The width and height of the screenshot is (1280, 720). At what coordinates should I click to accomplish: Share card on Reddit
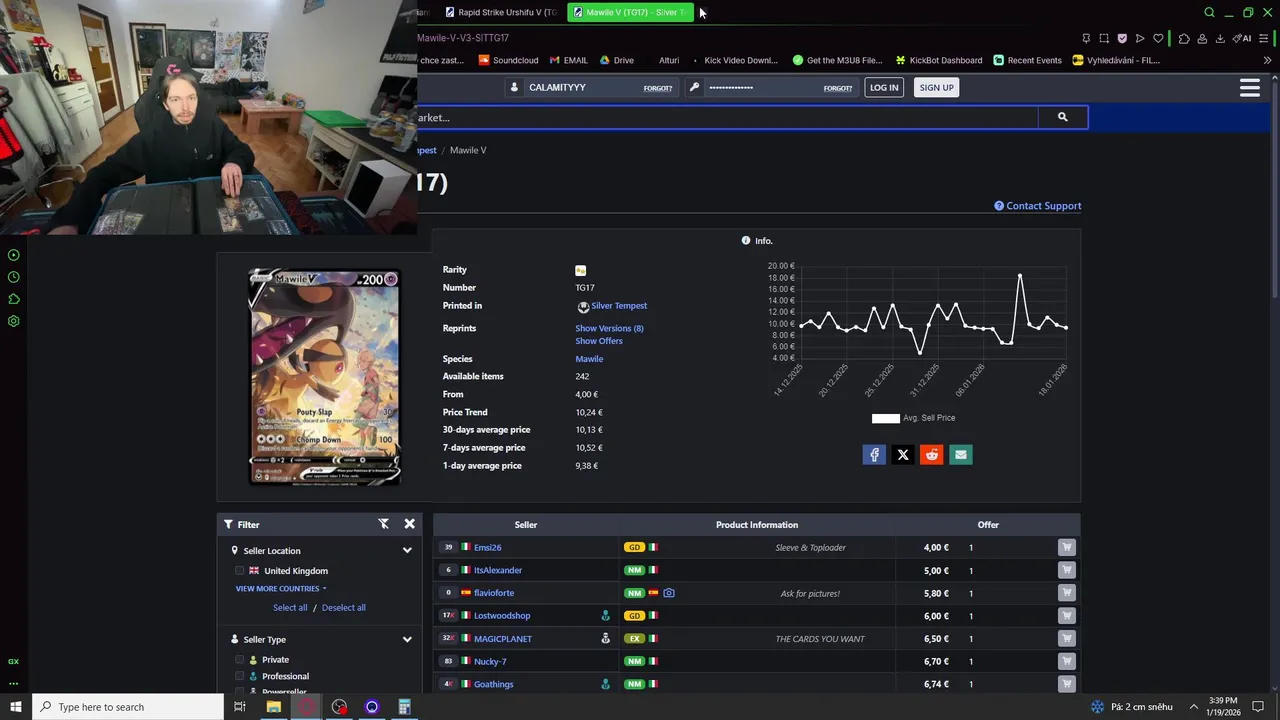point(932,455)
